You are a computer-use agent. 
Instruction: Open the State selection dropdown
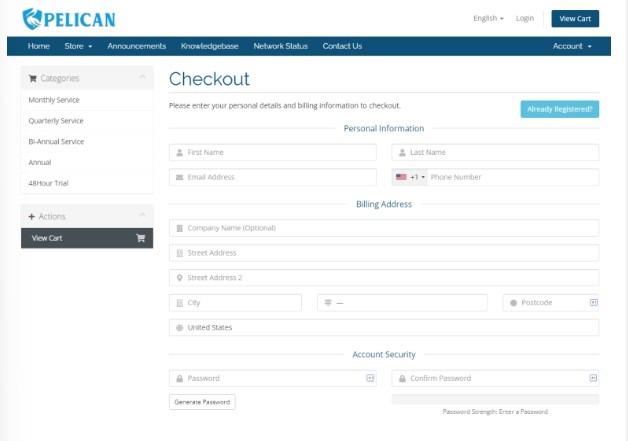click(x=402, y=302)
